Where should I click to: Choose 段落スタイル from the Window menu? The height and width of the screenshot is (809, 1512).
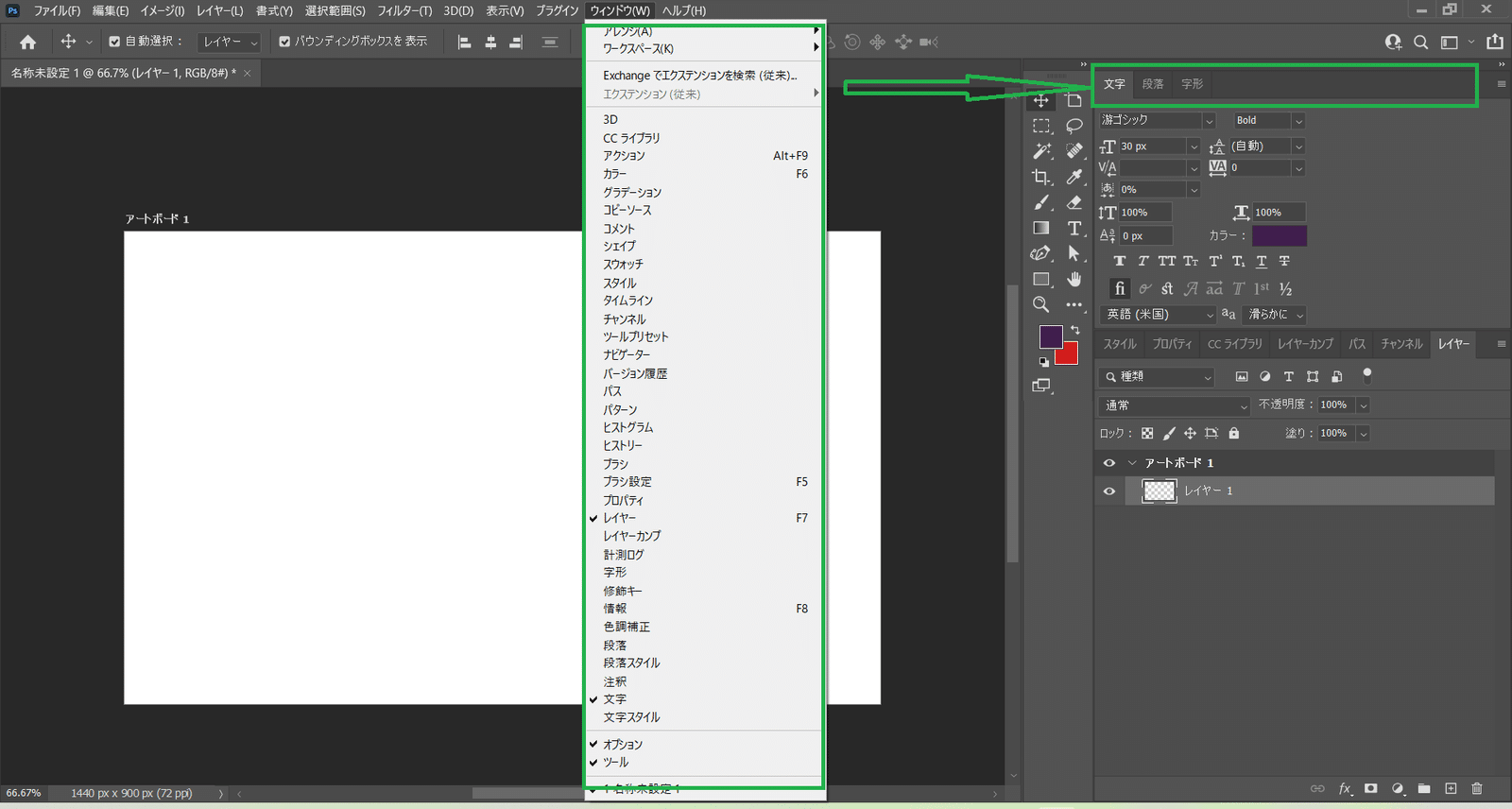coord(631,663)
